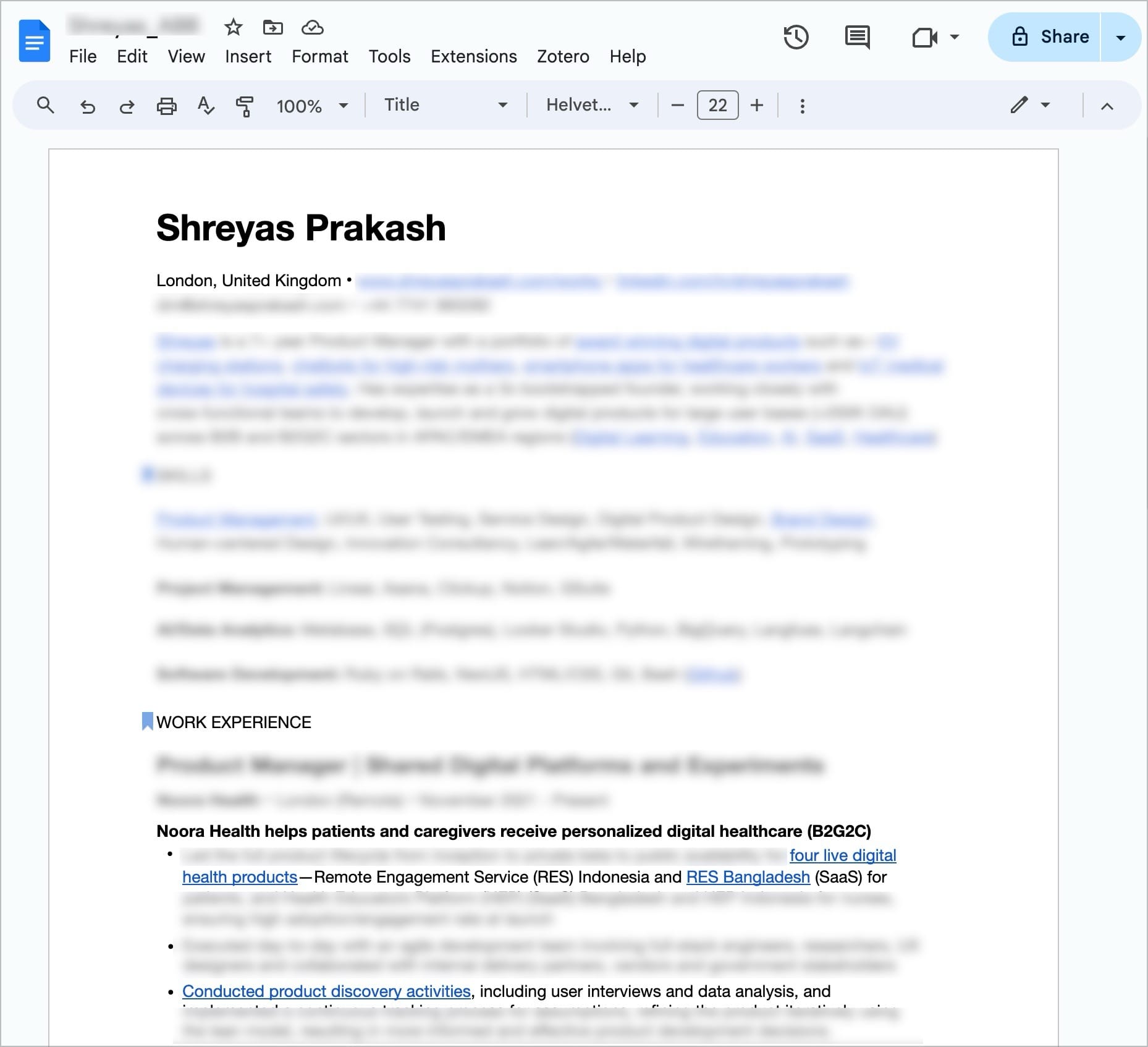Redo the last undone action
The image size is (1148, 1047).
127,106
